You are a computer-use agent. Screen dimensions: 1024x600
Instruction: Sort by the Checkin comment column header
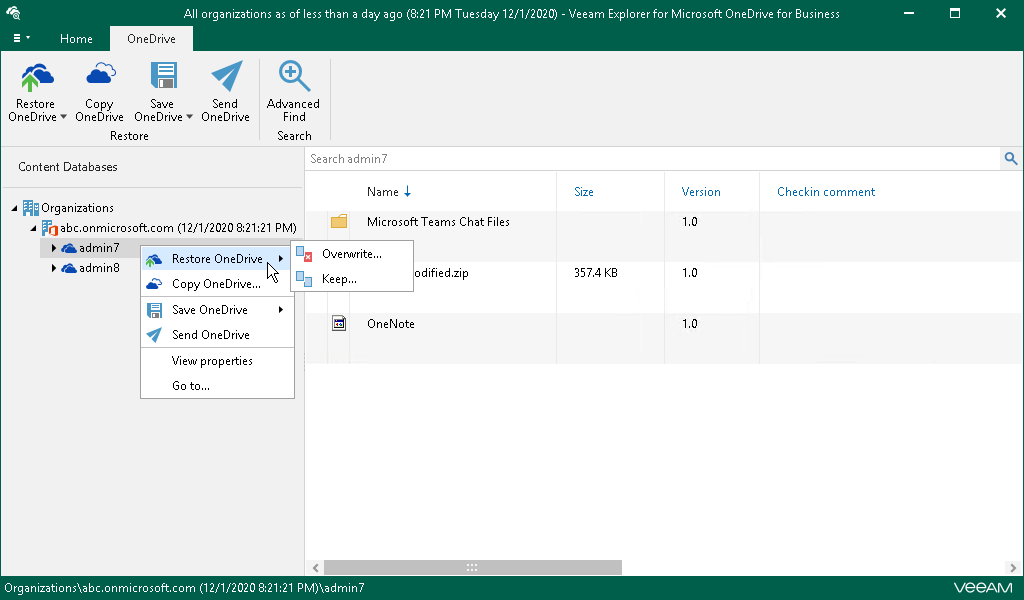826,191
